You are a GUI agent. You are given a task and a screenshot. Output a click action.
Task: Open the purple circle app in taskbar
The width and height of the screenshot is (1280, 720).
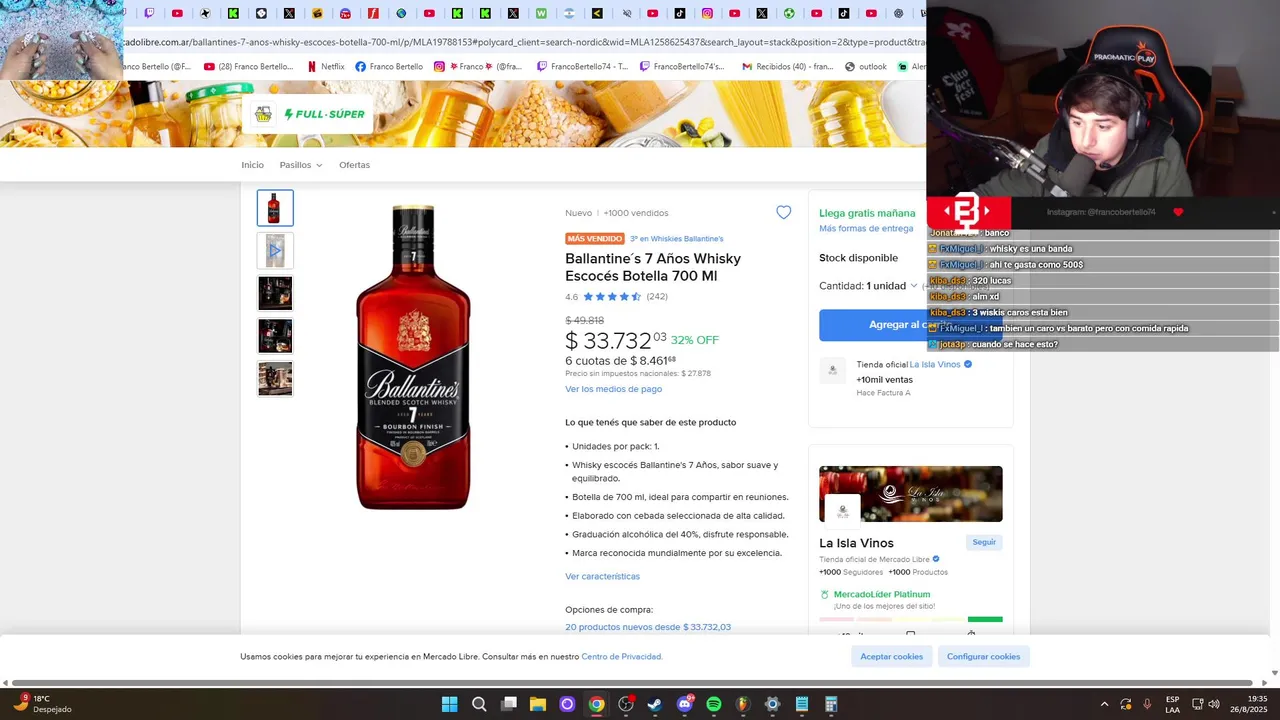tap(567, 704)
